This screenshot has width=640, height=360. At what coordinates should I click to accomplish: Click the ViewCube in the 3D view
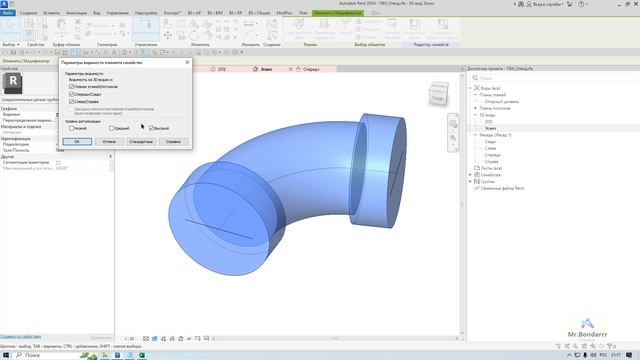[438, 93]
